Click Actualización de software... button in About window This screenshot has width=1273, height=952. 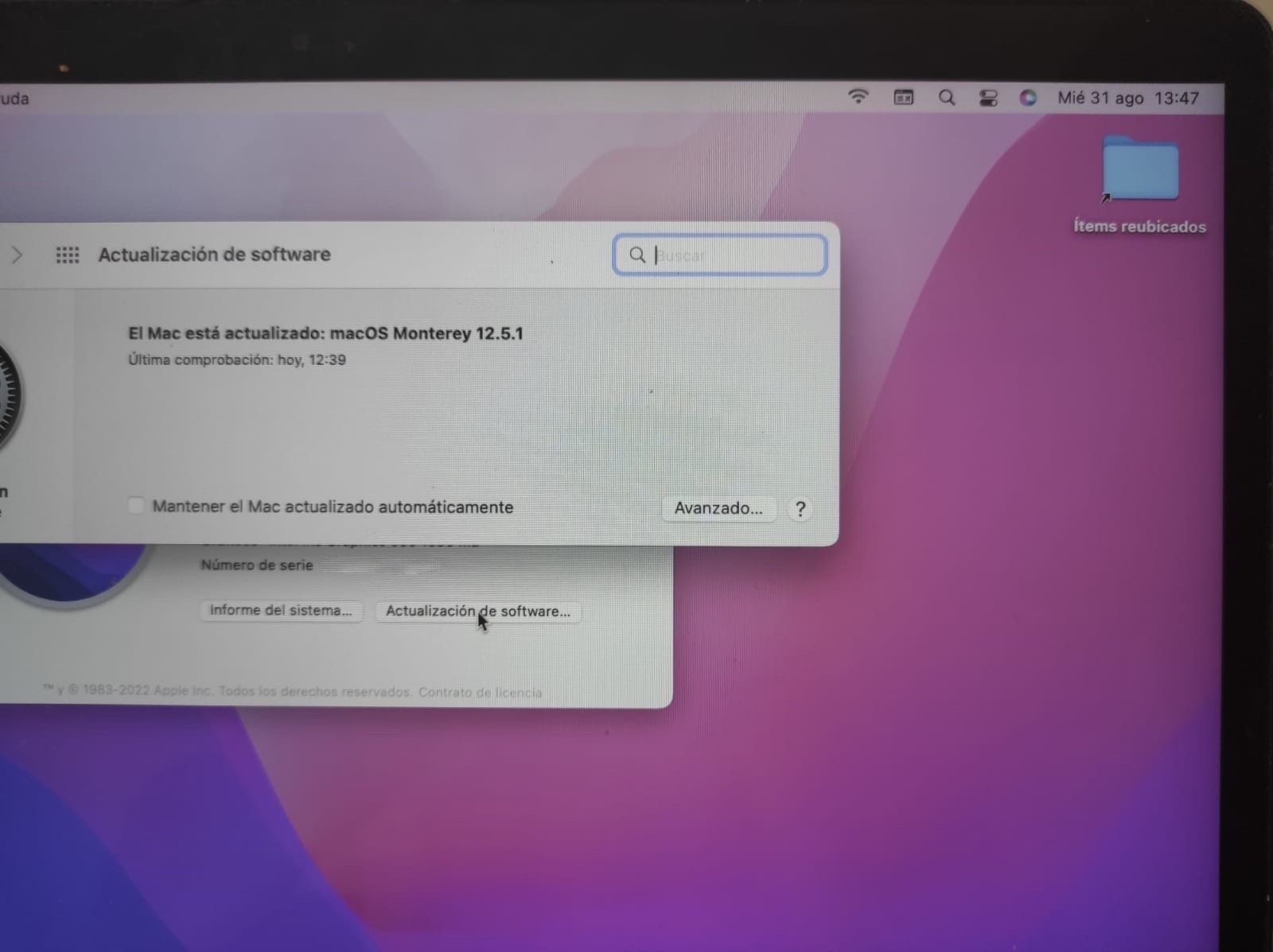pos(478,611)
